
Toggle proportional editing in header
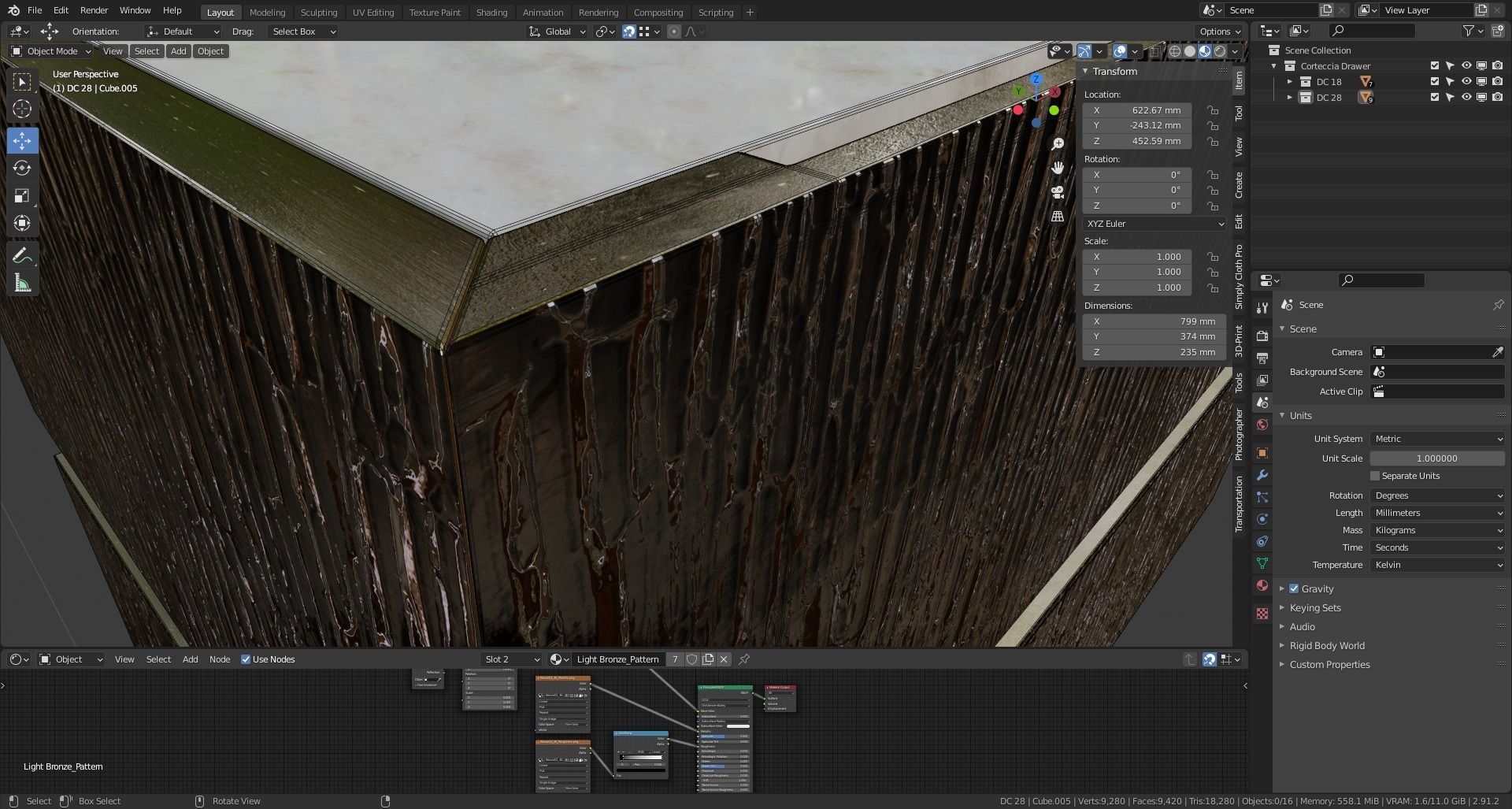673,32
